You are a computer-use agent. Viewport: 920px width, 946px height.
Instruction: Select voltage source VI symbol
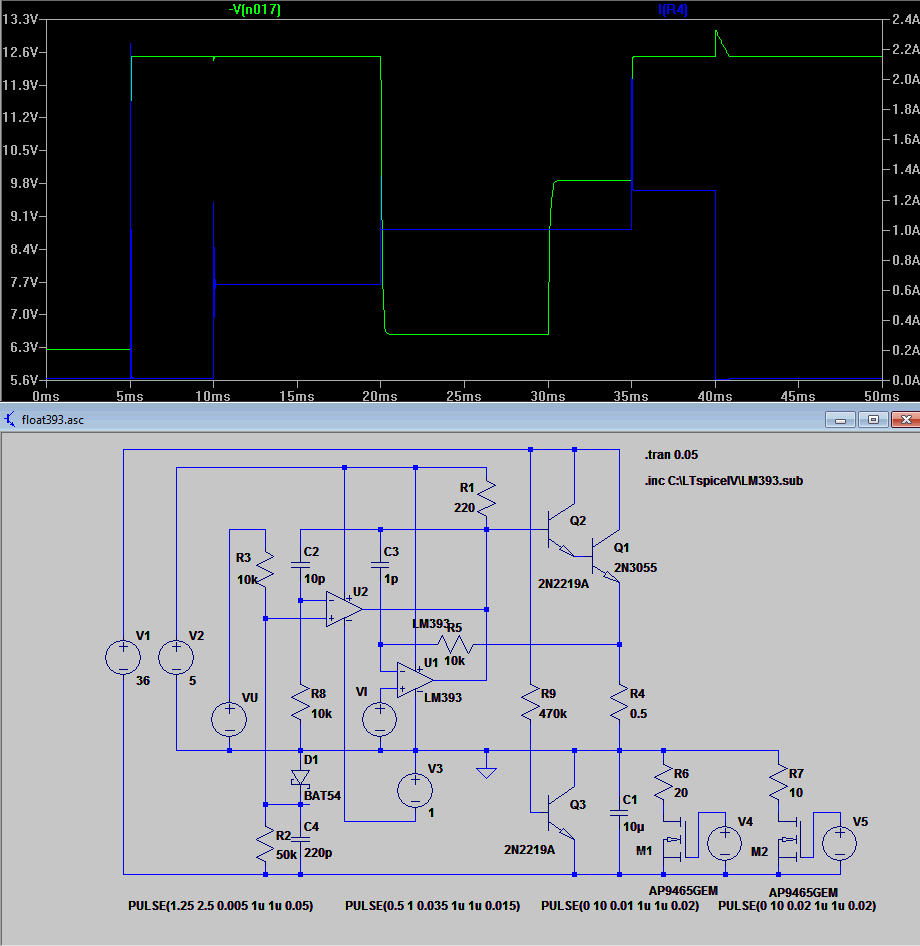tap(380, 719)
